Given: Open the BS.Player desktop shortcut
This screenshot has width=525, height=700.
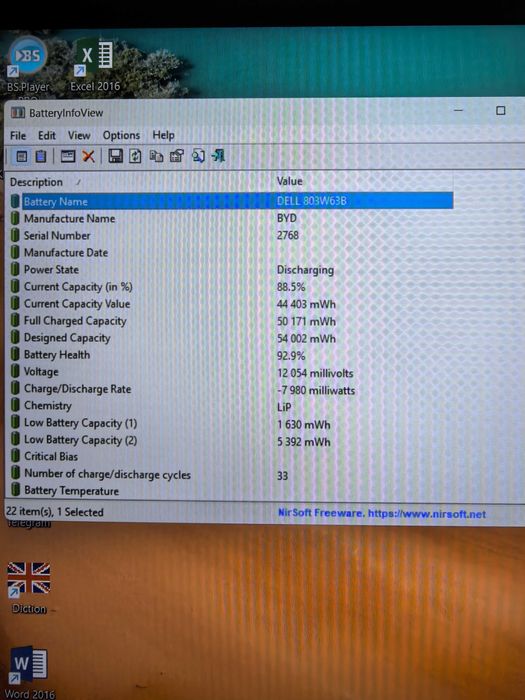Looking at the screenshot, I should [28, 65].
